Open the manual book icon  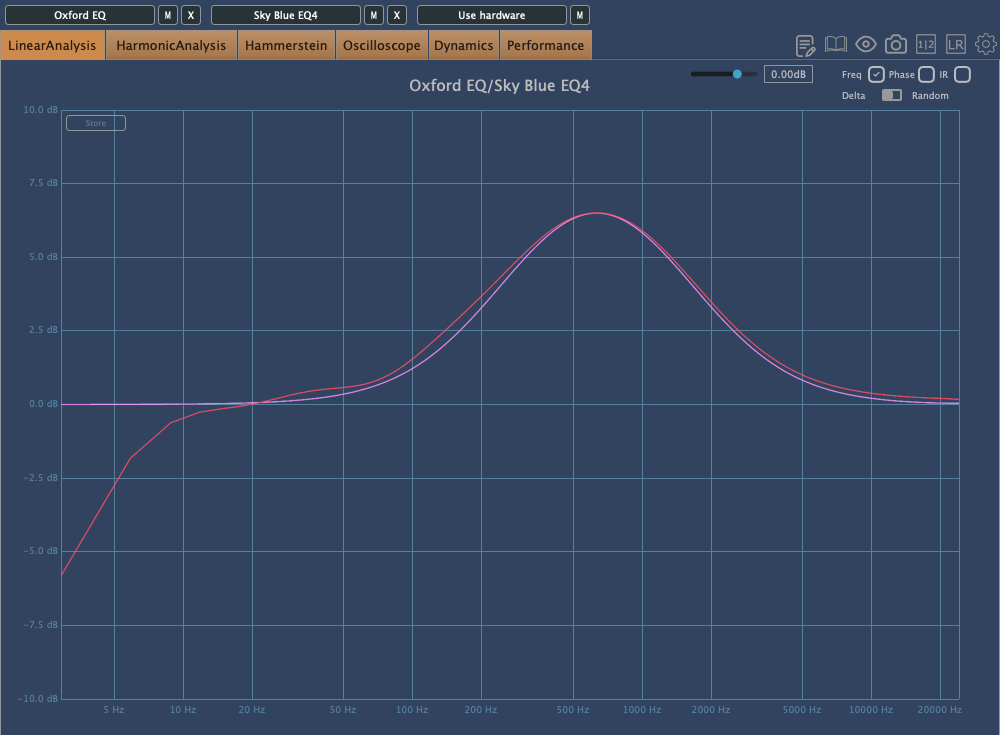835,44
